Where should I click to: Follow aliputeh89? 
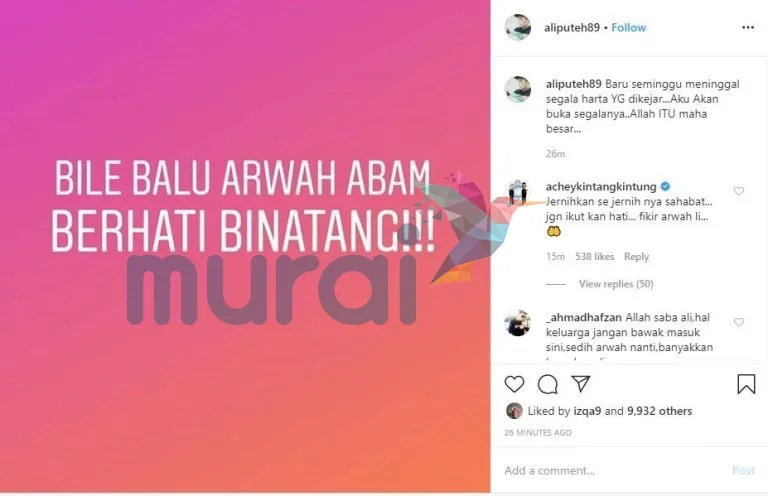coord(628,27)
